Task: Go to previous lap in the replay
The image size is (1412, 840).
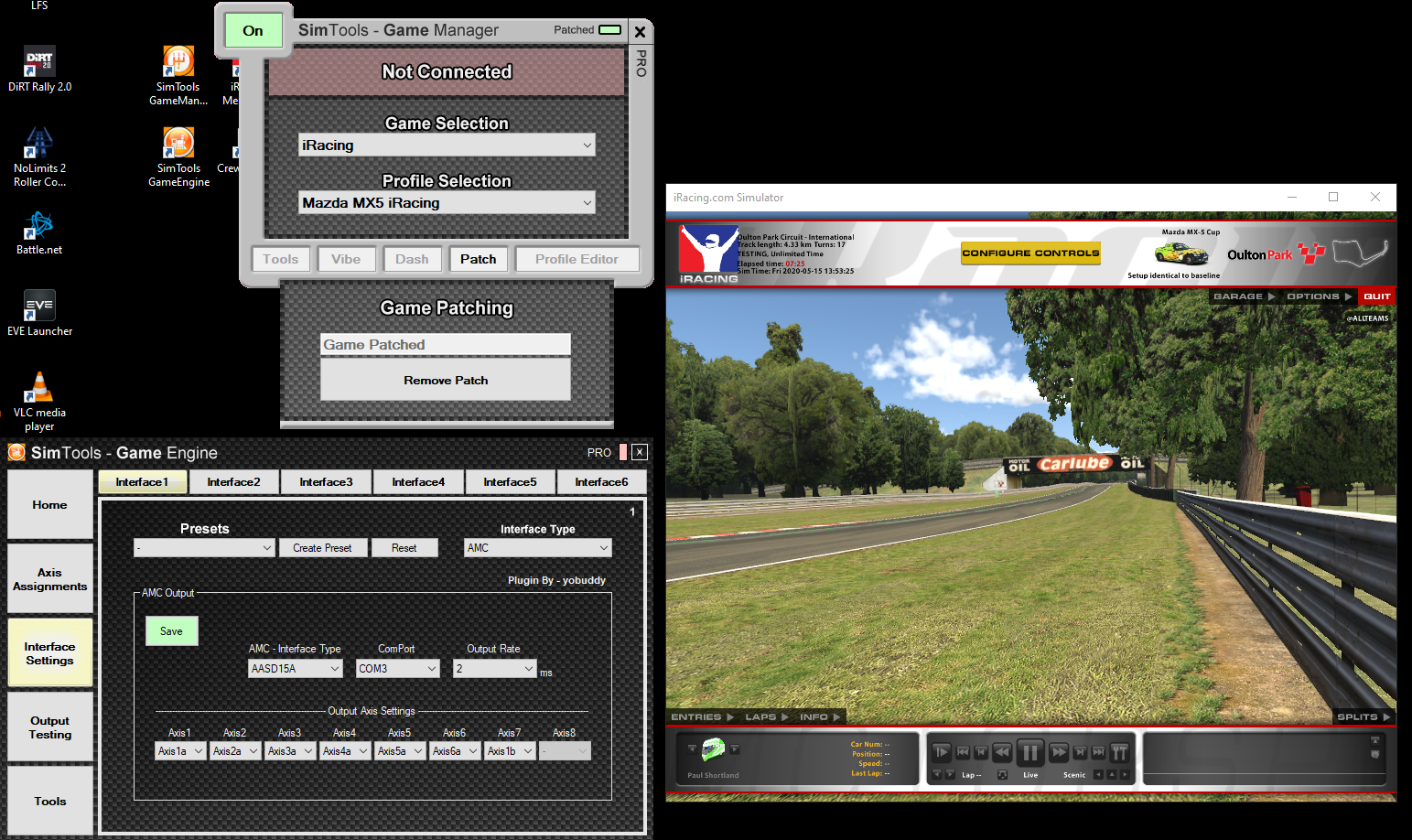Action: click(937, 774)
